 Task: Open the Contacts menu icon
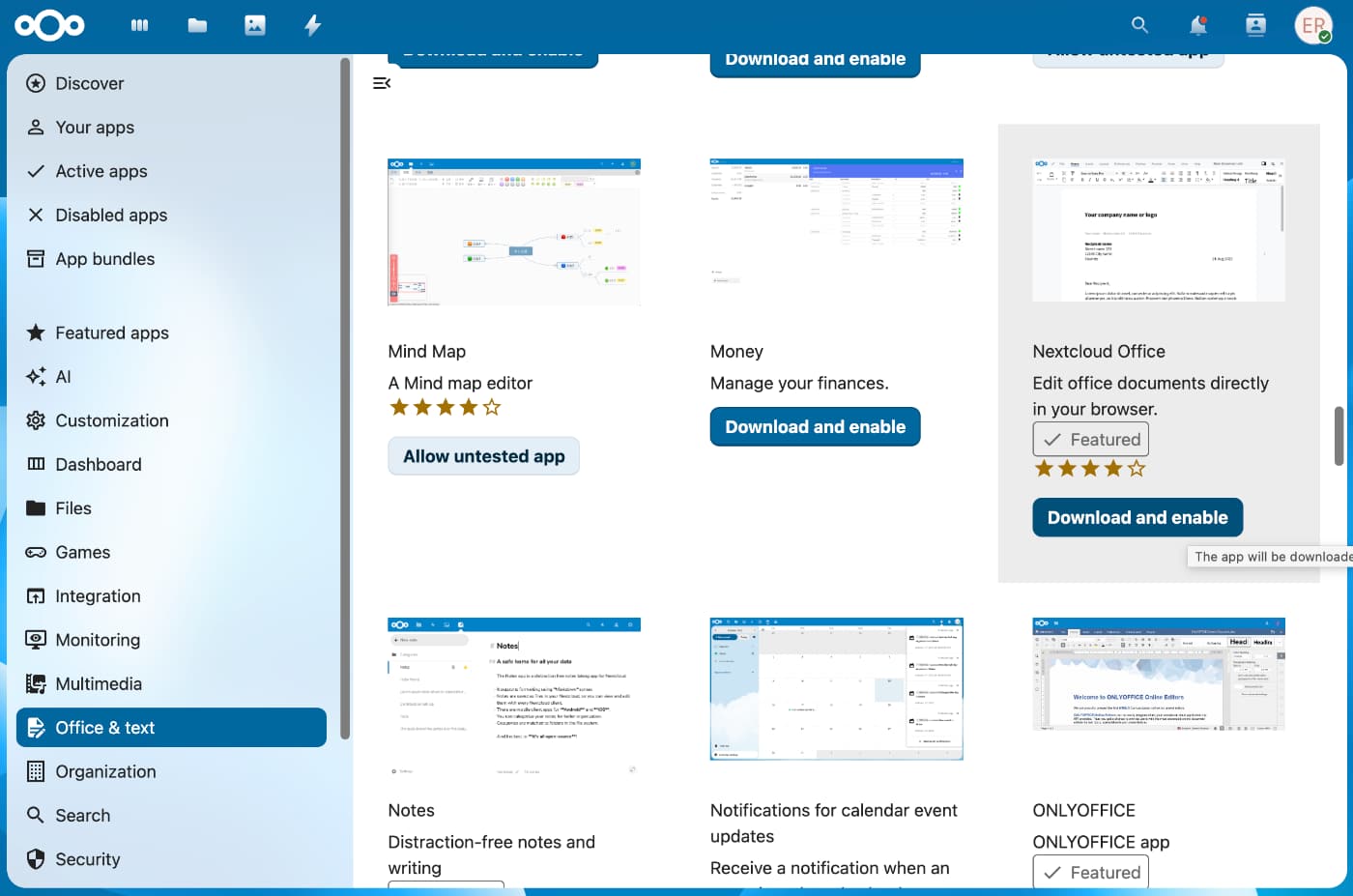tap(1255, 26)
